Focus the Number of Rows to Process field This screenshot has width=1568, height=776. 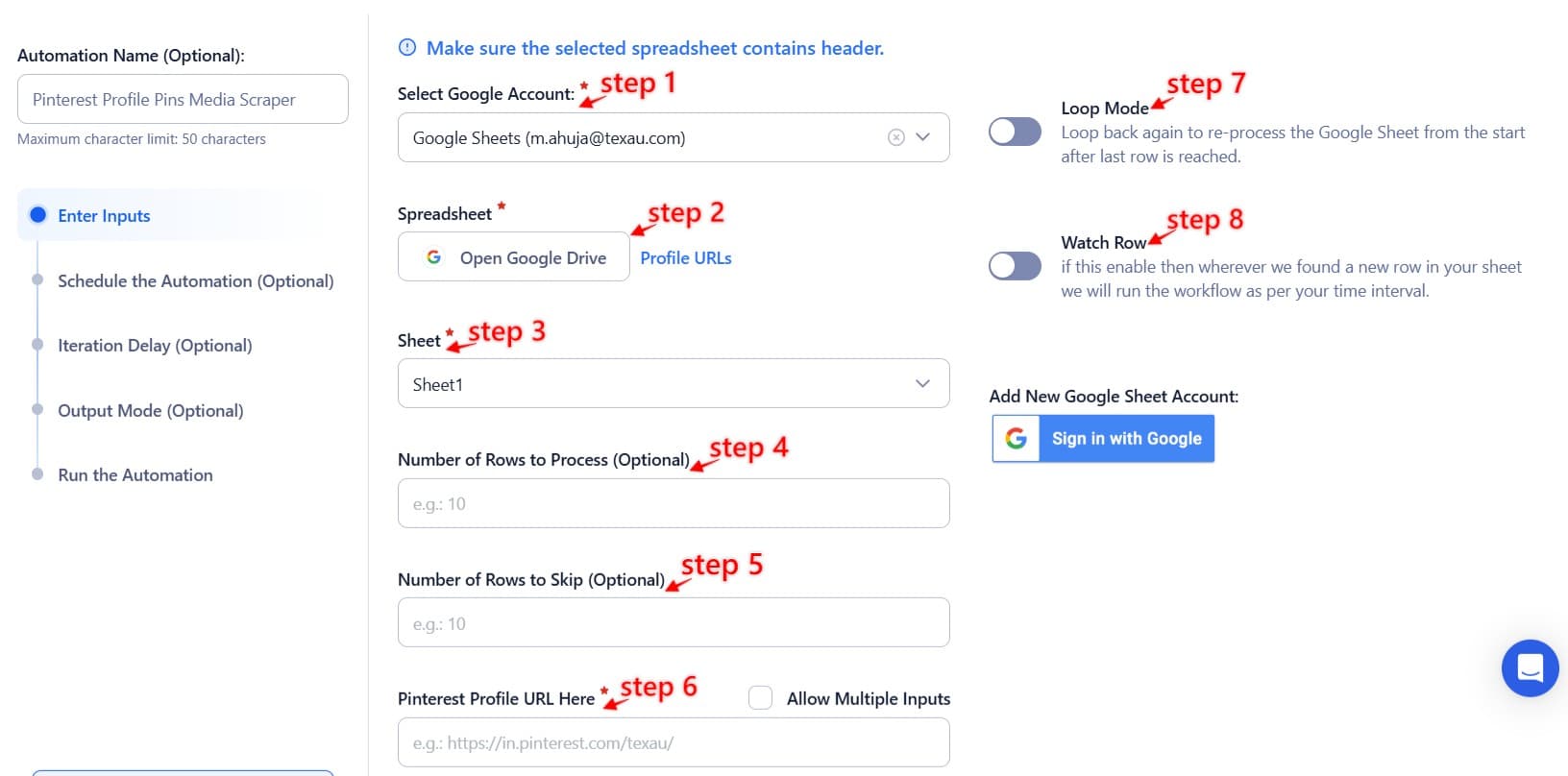(673, 504)
